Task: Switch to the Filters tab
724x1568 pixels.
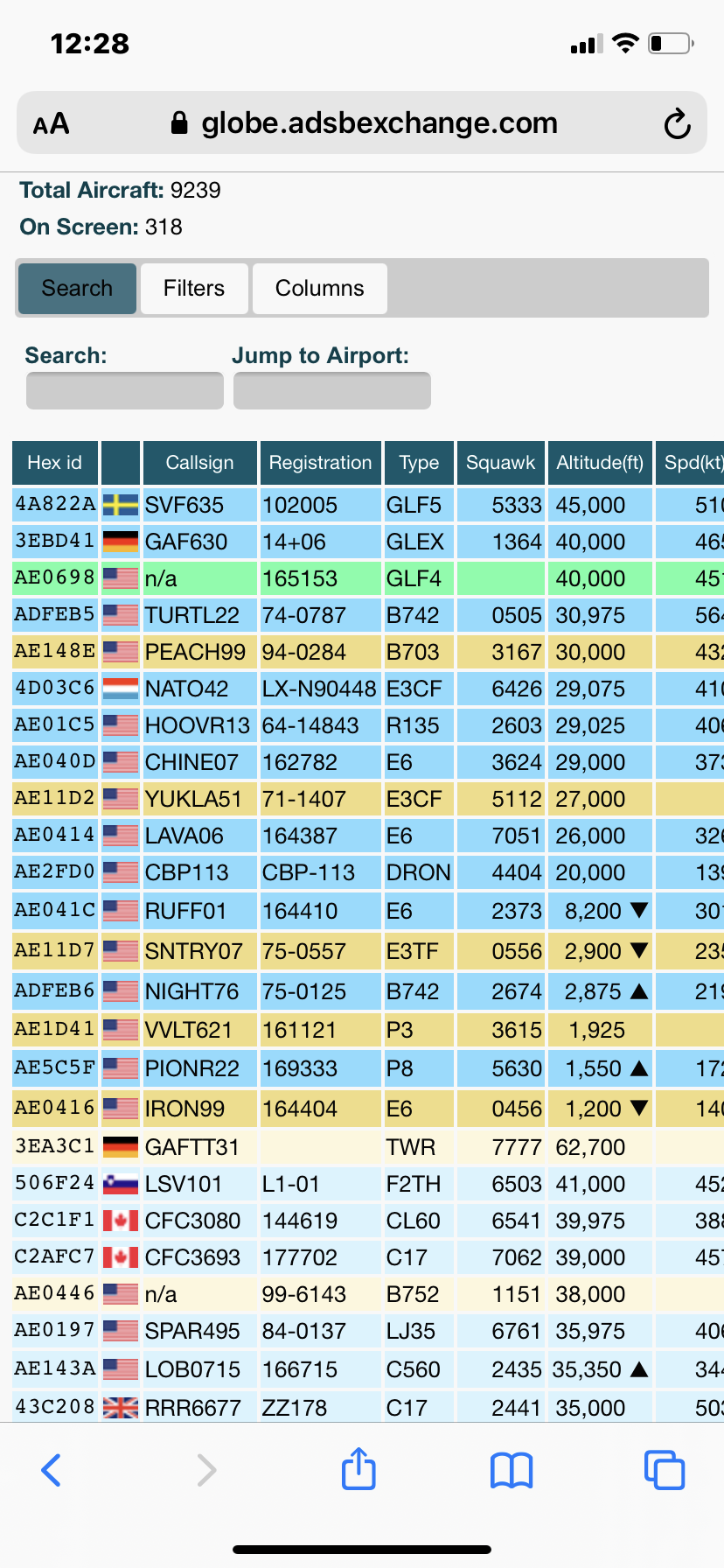Action: point(194,288)
